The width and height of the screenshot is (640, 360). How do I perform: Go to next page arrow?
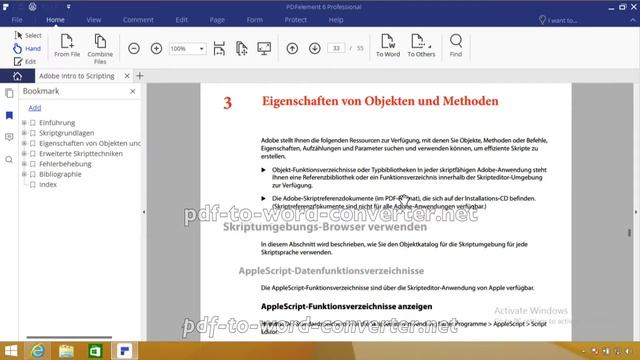[315, 49]
